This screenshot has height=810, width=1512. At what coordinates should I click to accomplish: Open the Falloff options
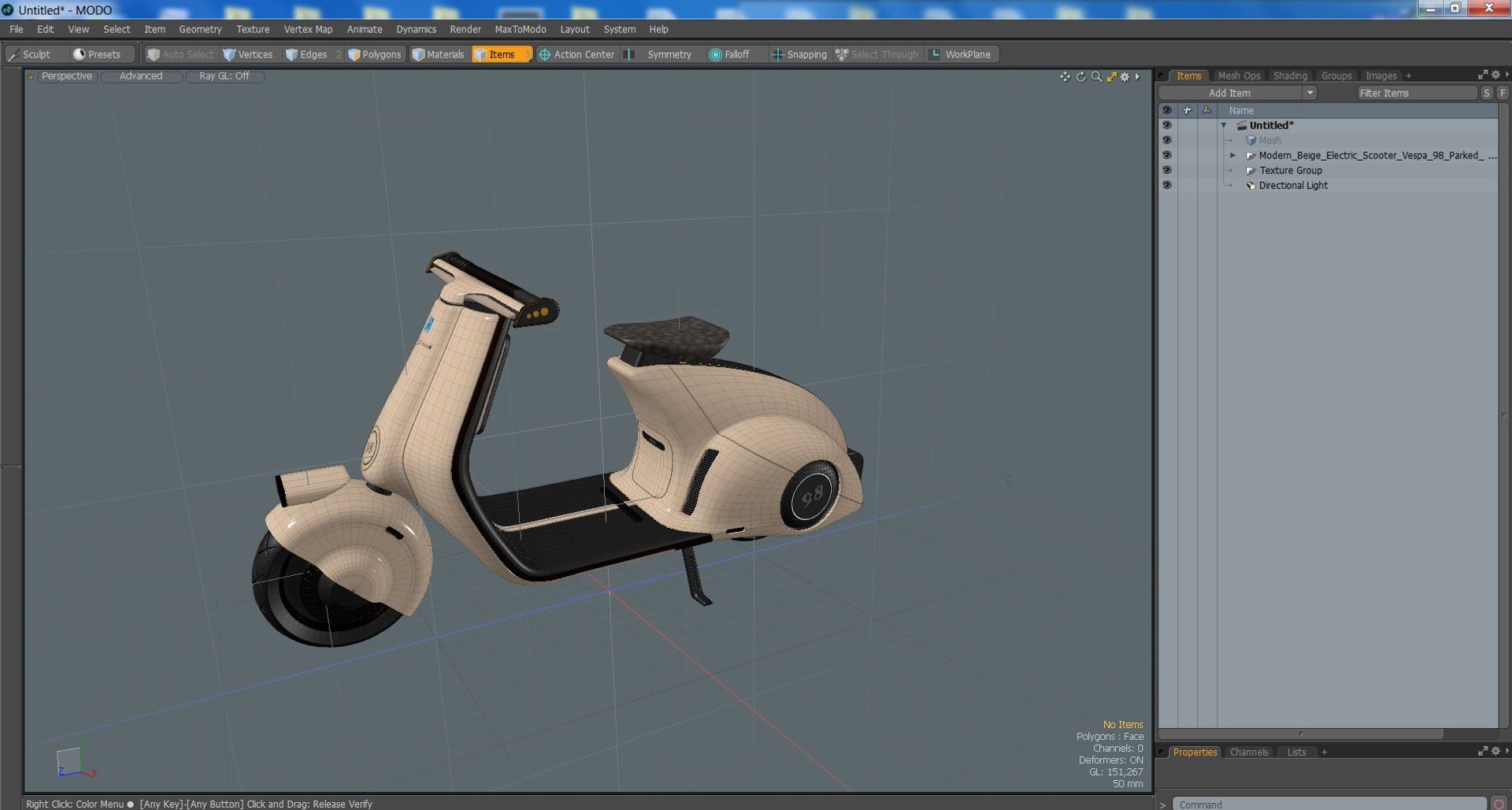click(730, 54)
